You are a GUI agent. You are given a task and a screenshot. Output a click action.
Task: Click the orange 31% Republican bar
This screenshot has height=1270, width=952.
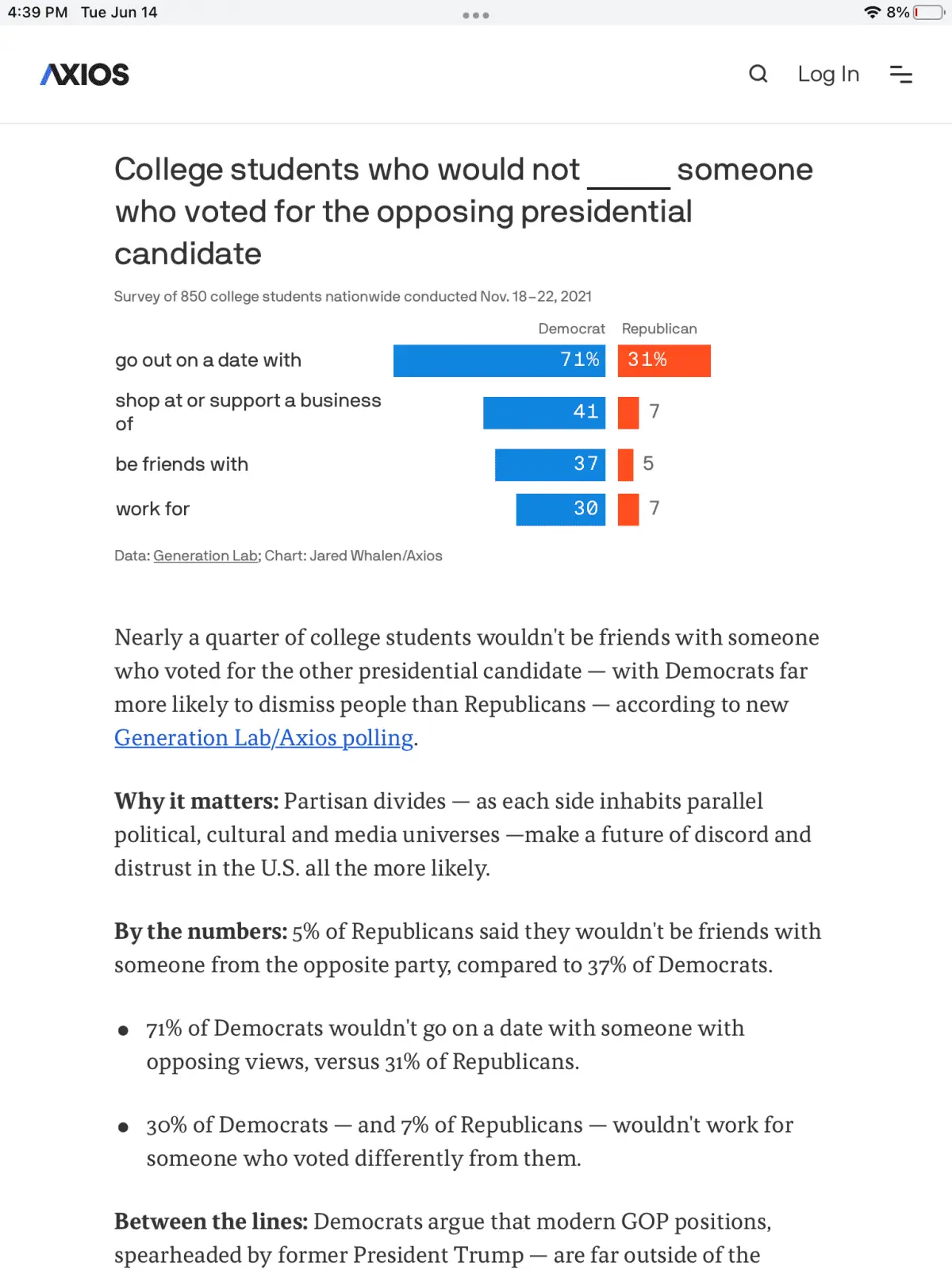click(x=664, y=360)
